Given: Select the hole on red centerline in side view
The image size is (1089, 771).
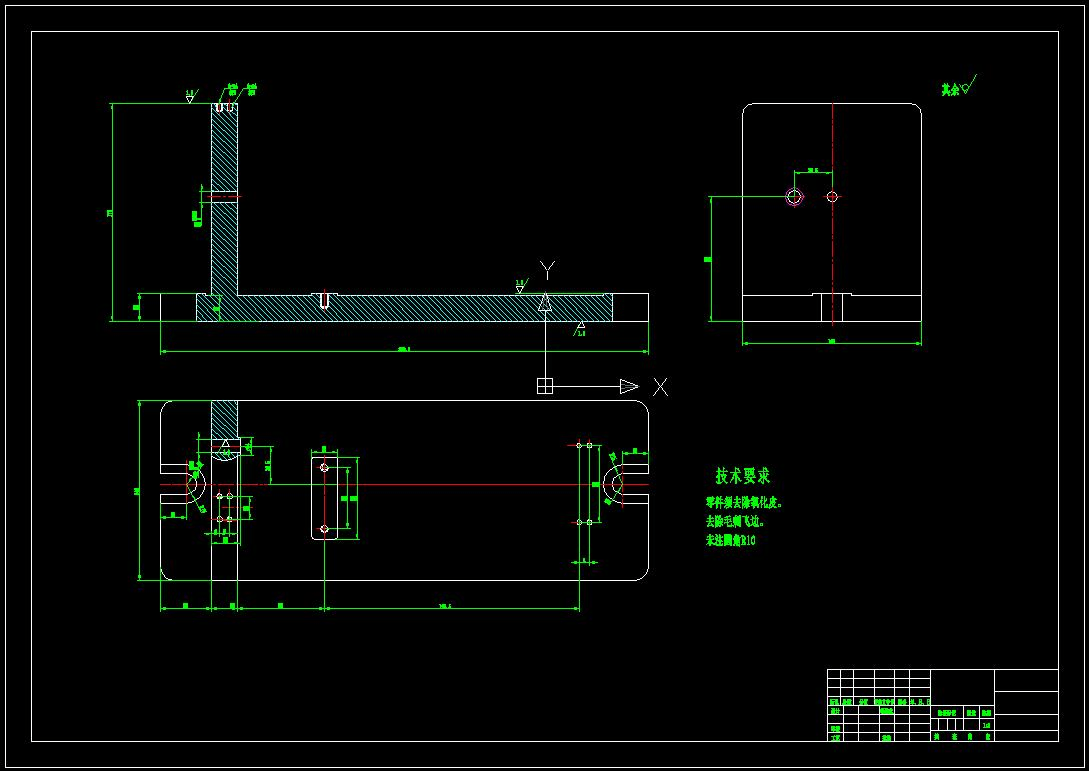Looking at the screenshot, I should tap(833, 197).
